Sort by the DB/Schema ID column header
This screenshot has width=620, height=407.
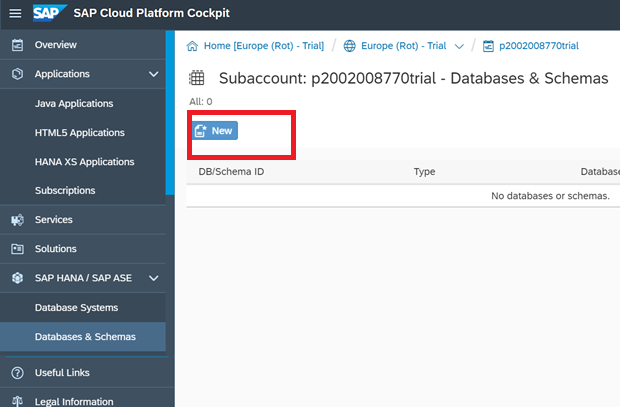point(231,172)
